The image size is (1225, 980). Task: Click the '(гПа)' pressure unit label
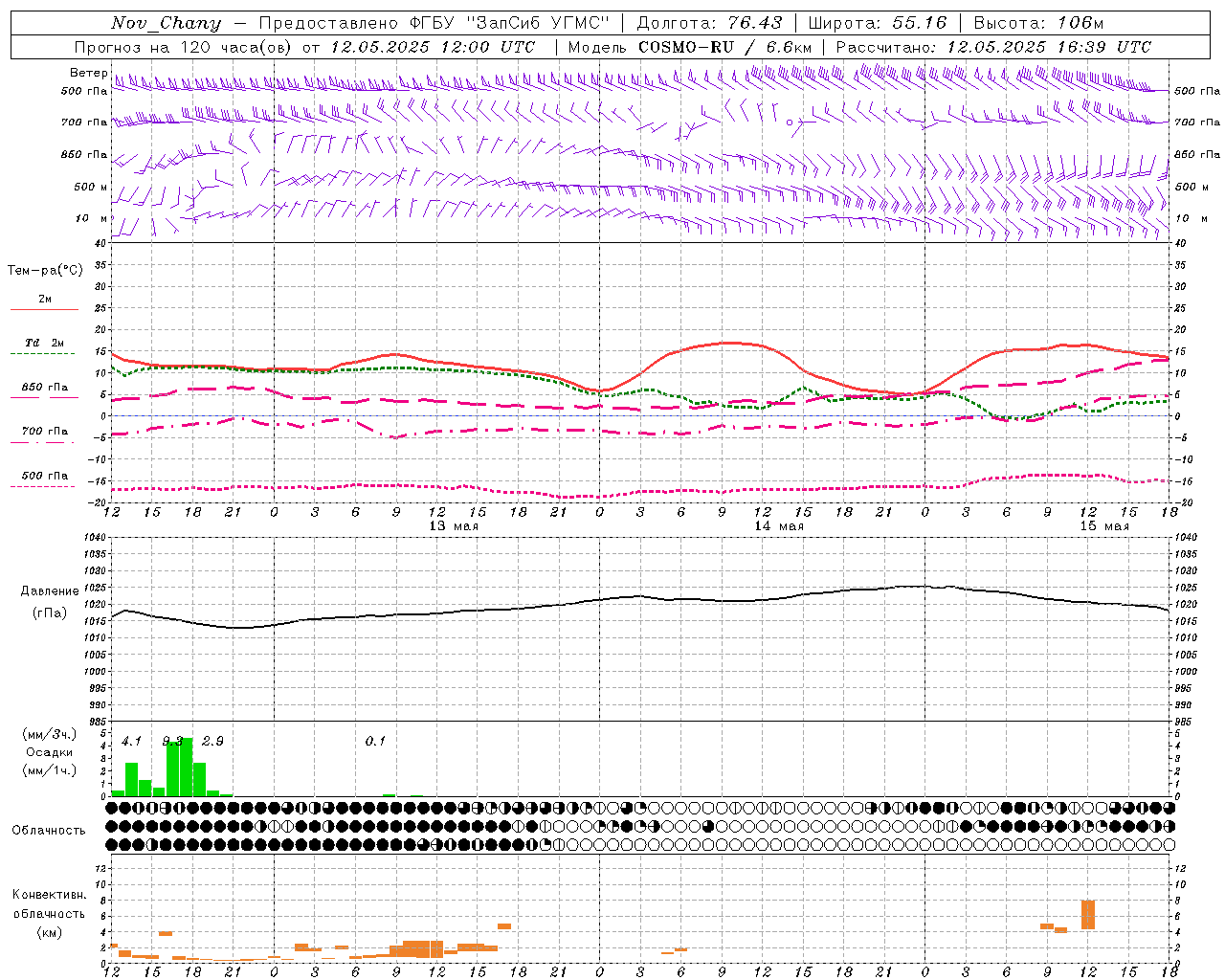(50, 613)
